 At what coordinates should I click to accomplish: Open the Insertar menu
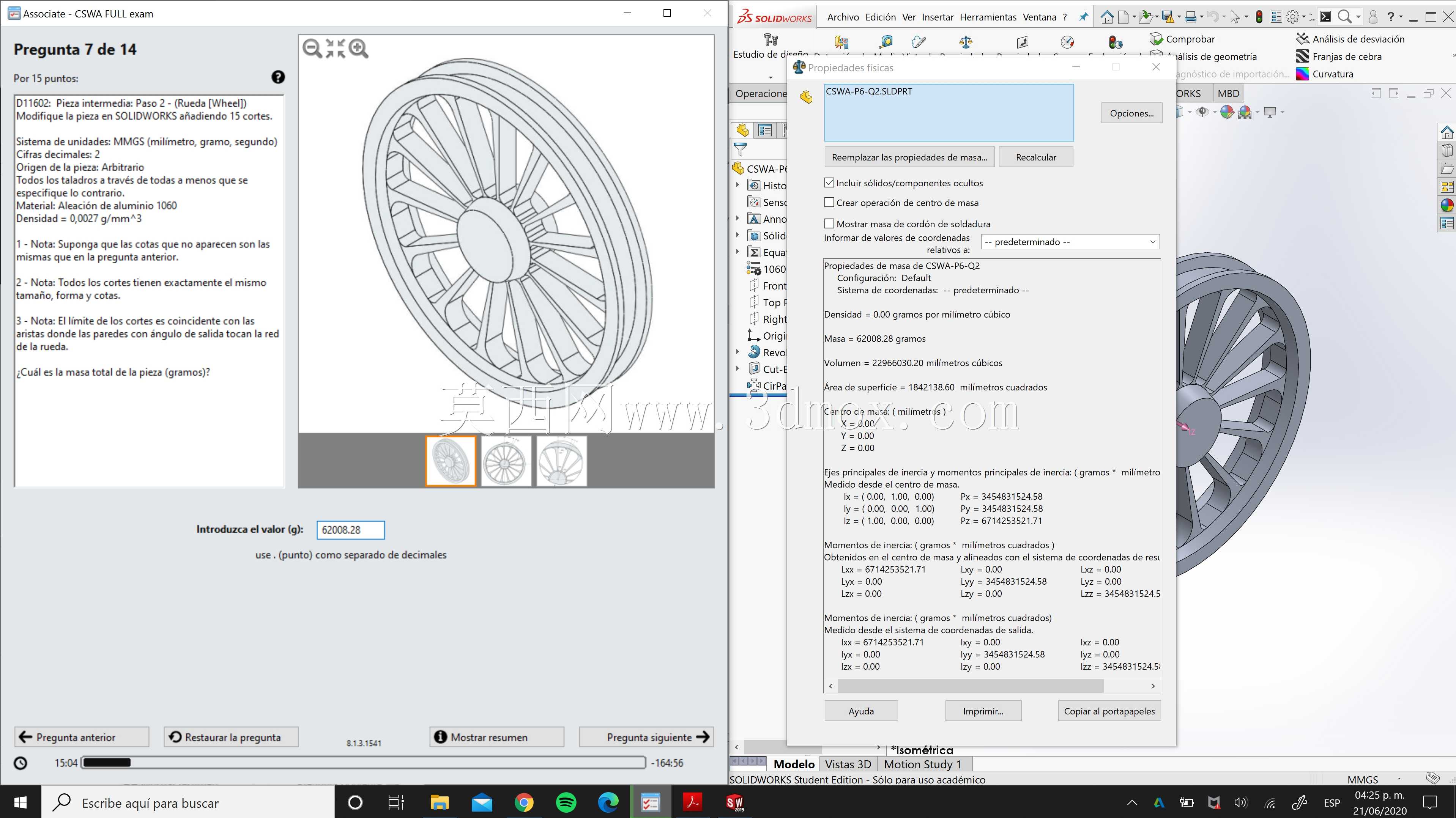tap(938, 17)
